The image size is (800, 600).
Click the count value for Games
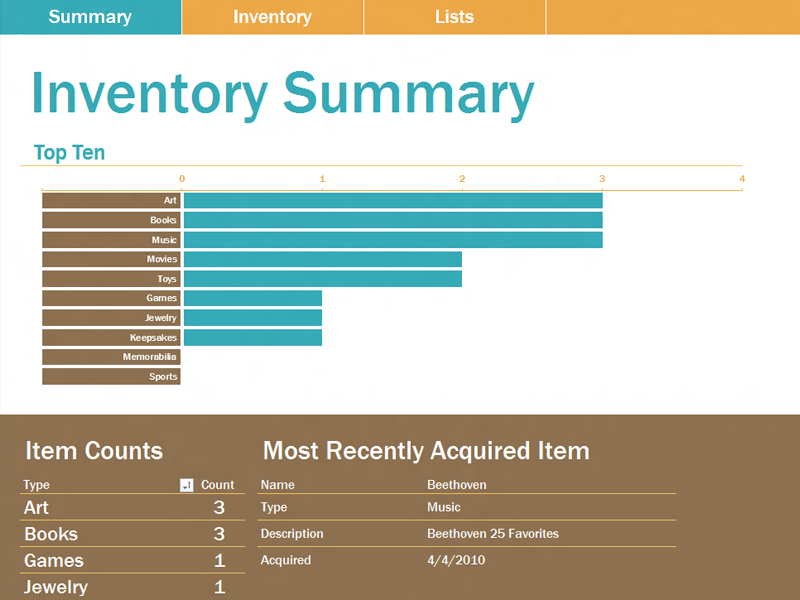click(219, 560)
